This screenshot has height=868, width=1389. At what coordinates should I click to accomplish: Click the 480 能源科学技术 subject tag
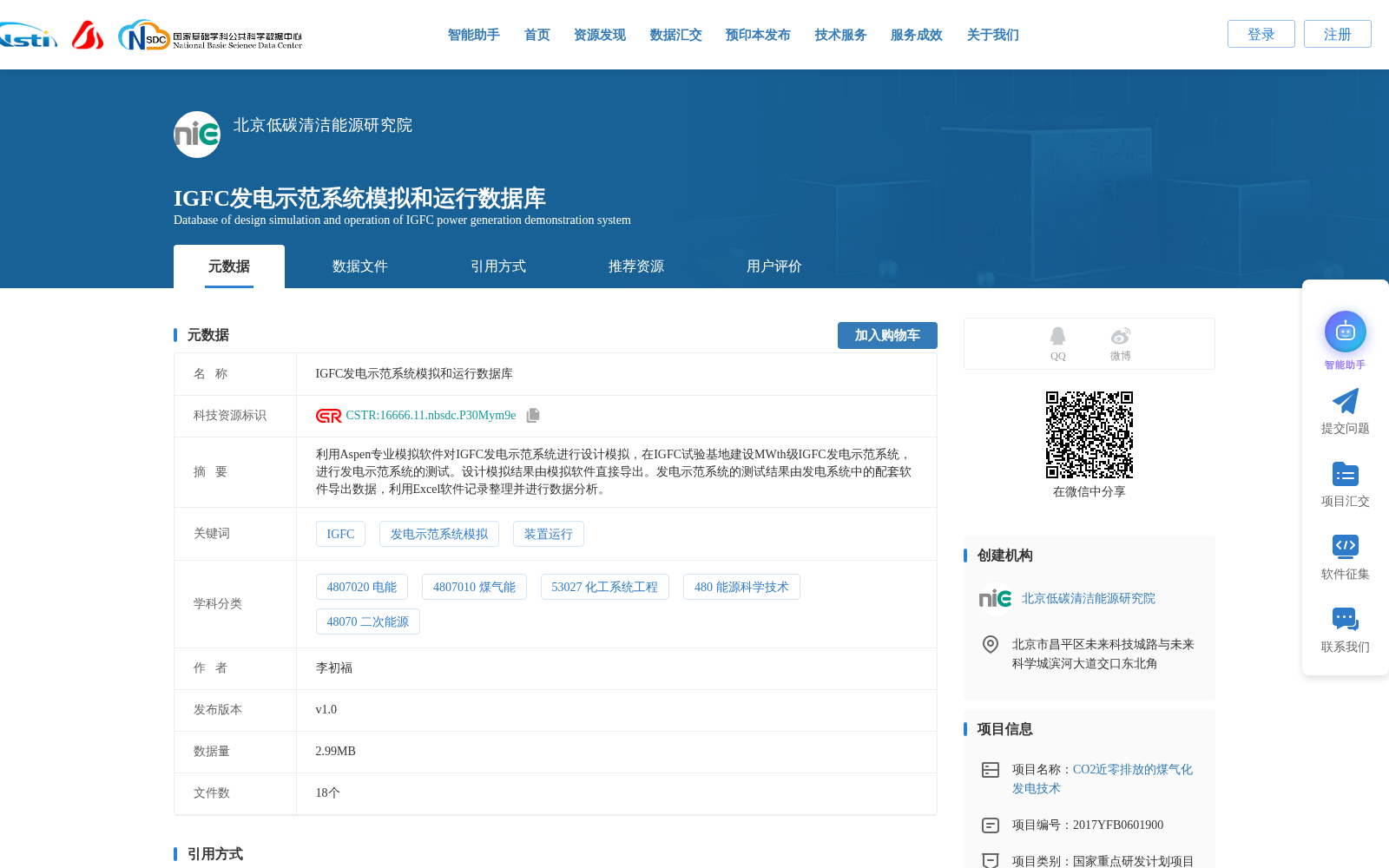tap(741, 587)
